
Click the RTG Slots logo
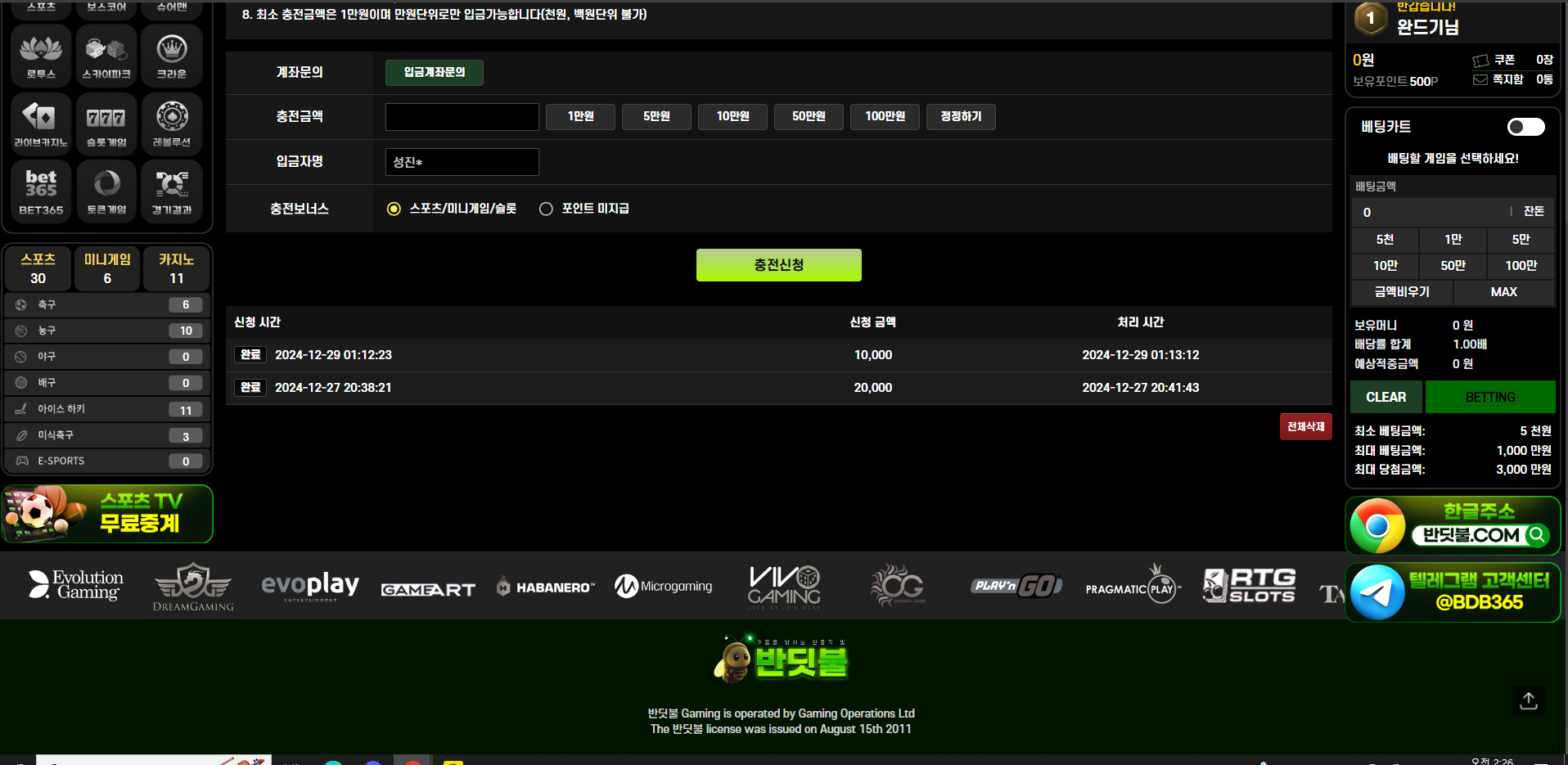click(x=1250, y=586)
